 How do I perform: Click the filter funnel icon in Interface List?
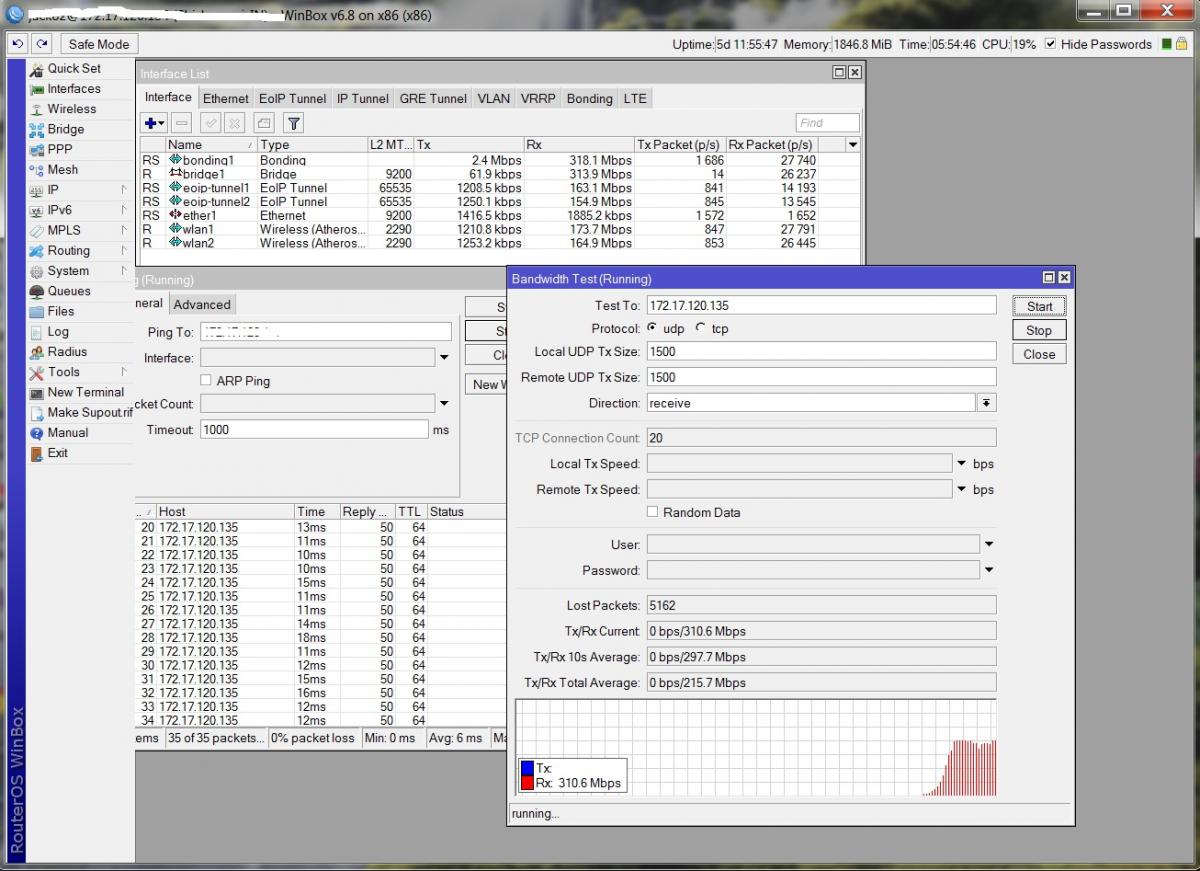tap(293, 123)
